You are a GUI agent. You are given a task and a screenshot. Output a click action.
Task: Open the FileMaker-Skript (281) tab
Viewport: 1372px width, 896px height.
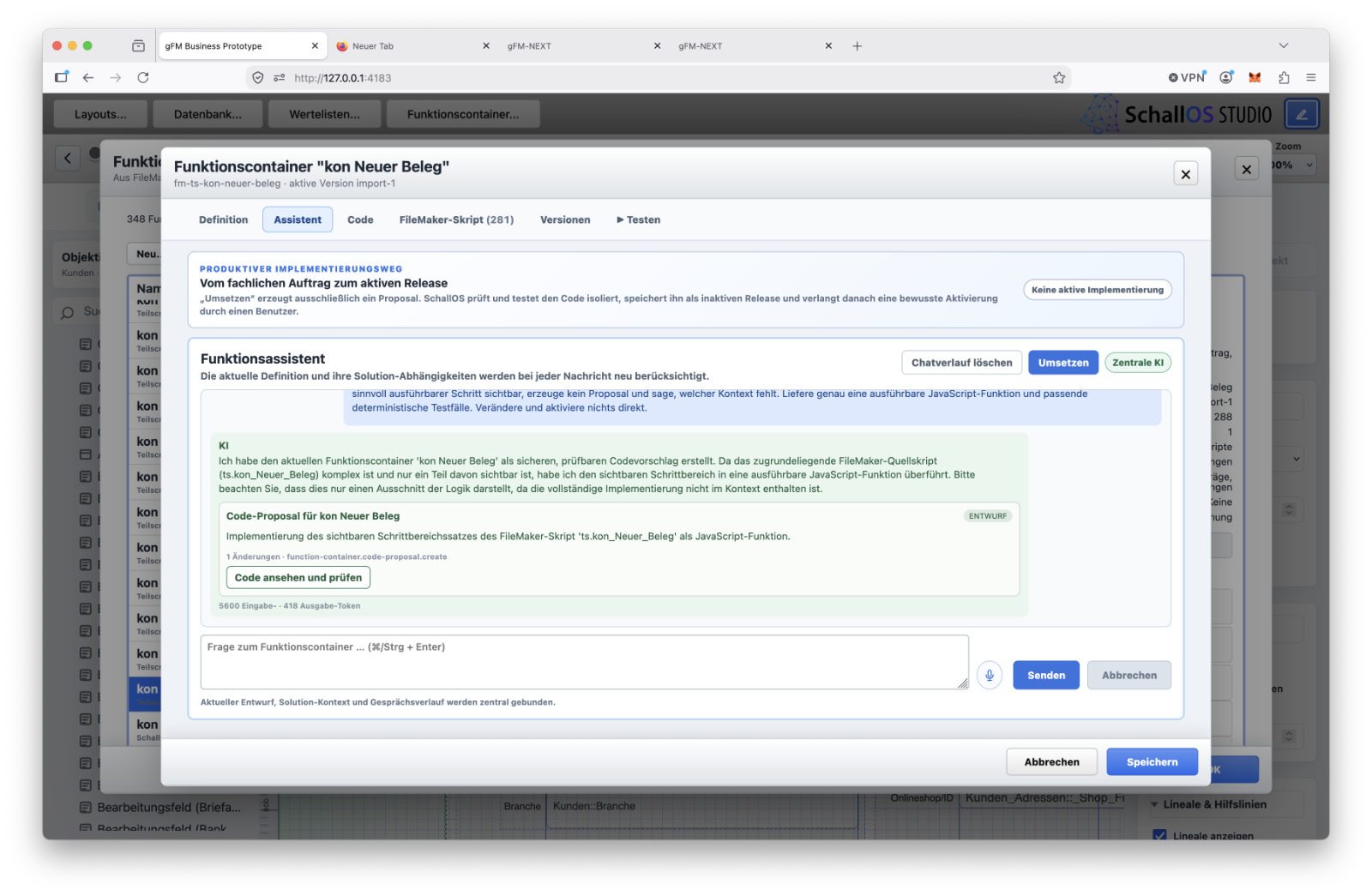(456, 220)
